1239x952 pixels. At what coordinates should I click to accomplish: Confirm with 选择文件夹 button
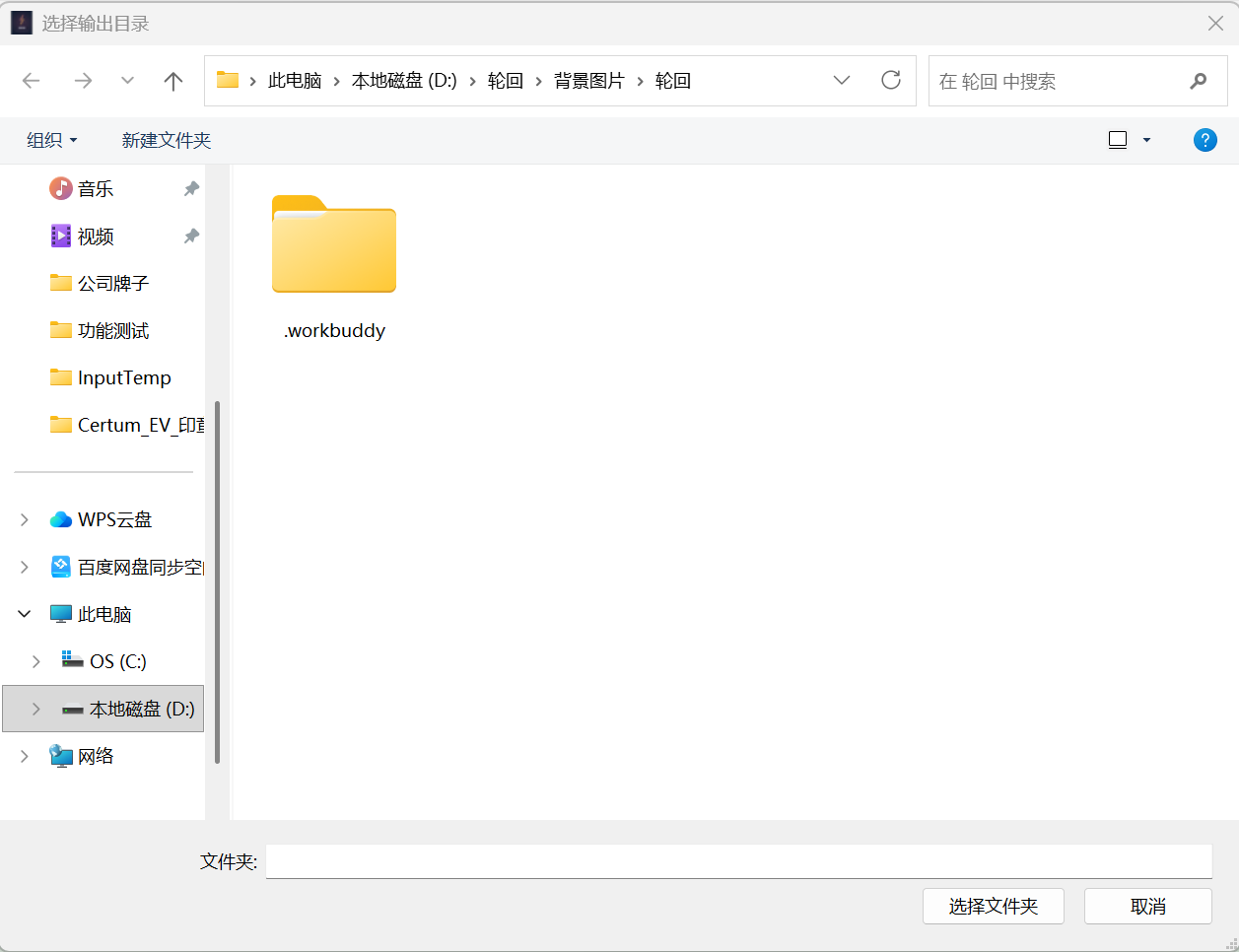click(x=994, y=907)
